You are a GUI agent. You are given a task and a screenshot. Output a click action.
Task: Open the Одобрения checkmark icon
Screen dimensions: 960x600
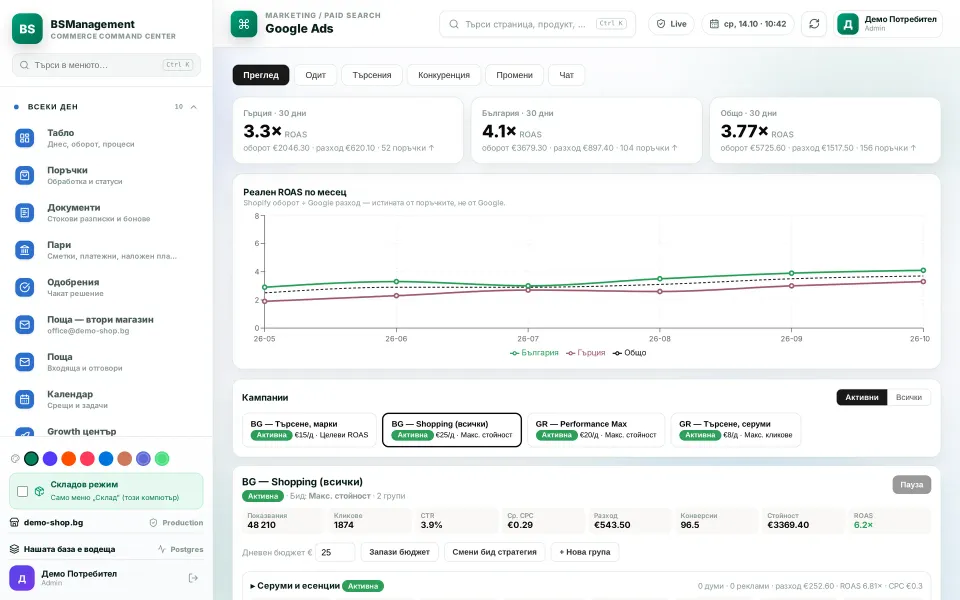[24, 287]
